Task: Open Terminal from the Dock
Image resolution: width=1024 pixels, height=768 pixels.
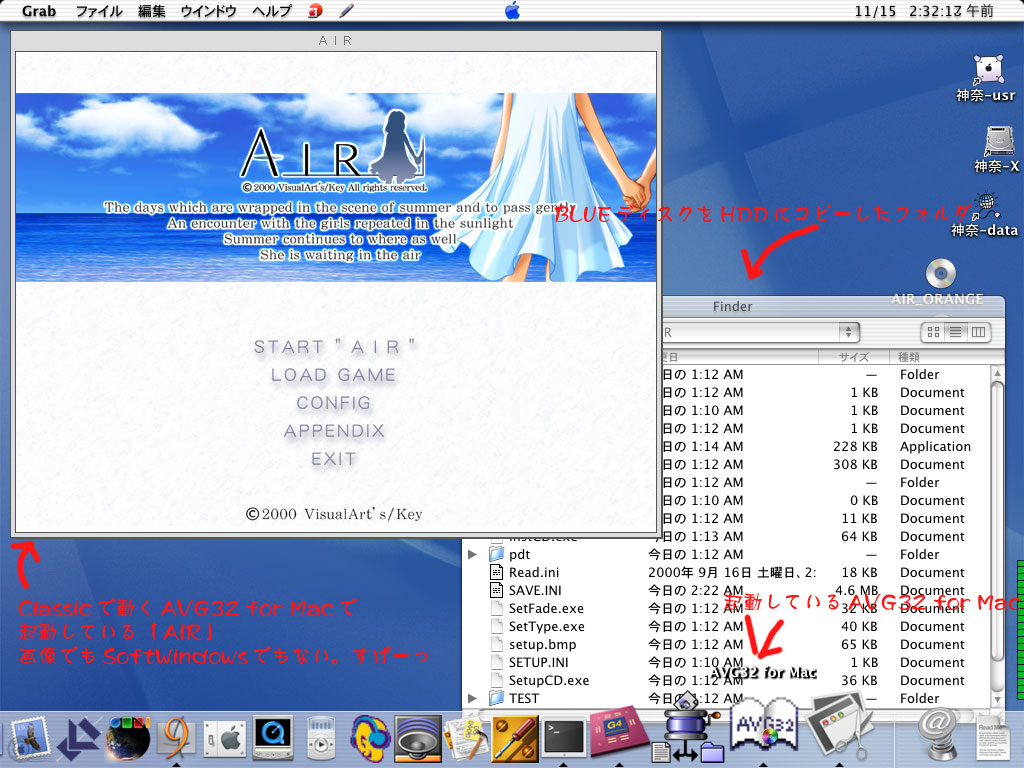Action: pyautogui.click(x=564, y=738)
